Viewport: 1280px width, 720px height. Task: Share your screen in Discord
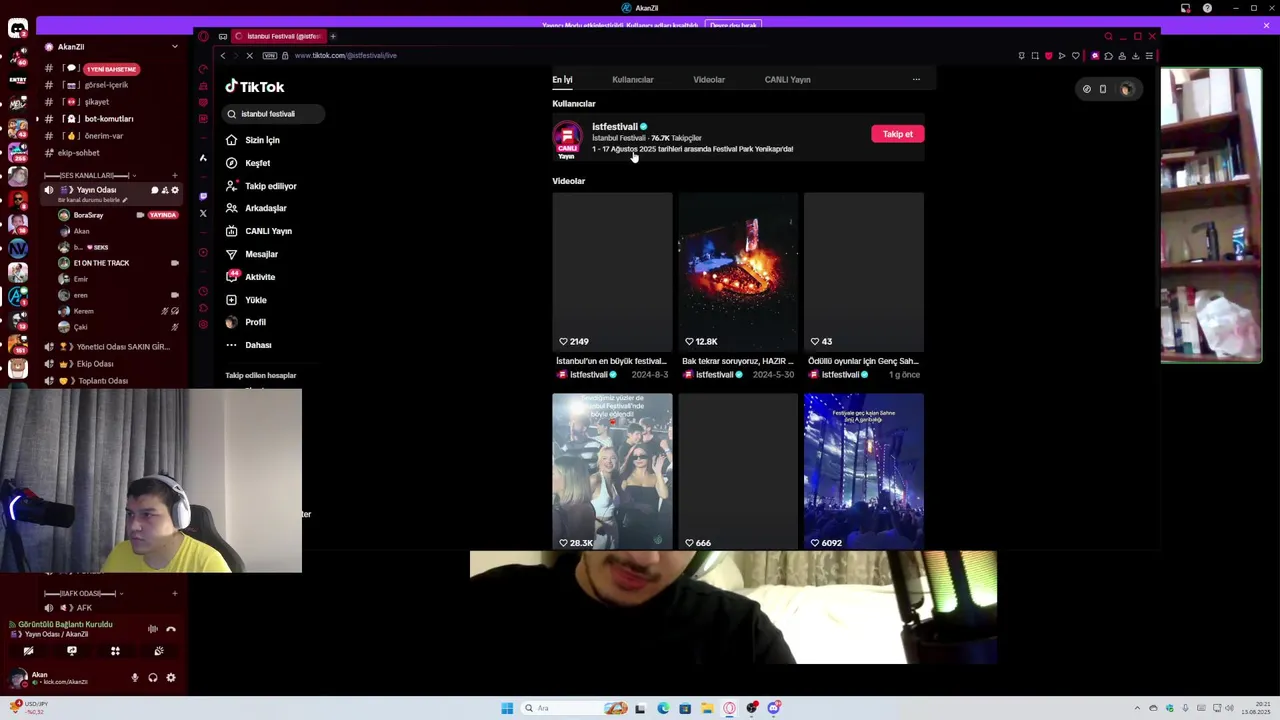pyautogui.click(x=72, y=651)
